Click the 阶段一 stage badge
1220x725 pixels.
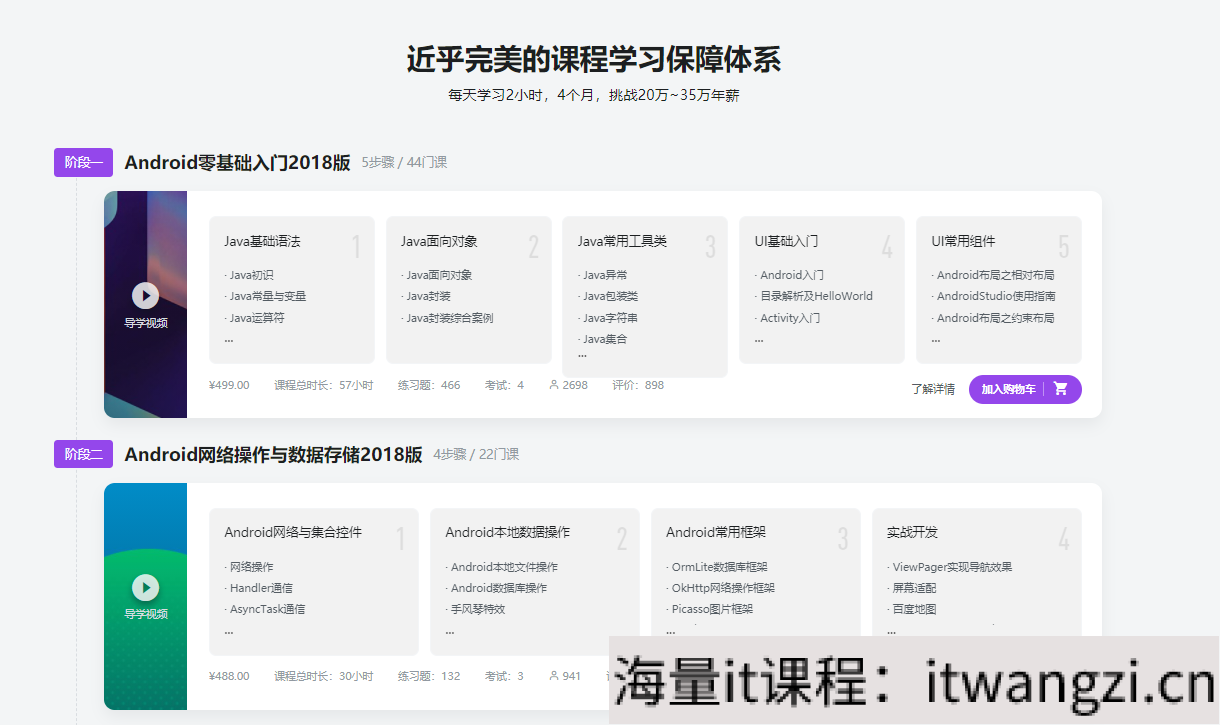[83, 161]
